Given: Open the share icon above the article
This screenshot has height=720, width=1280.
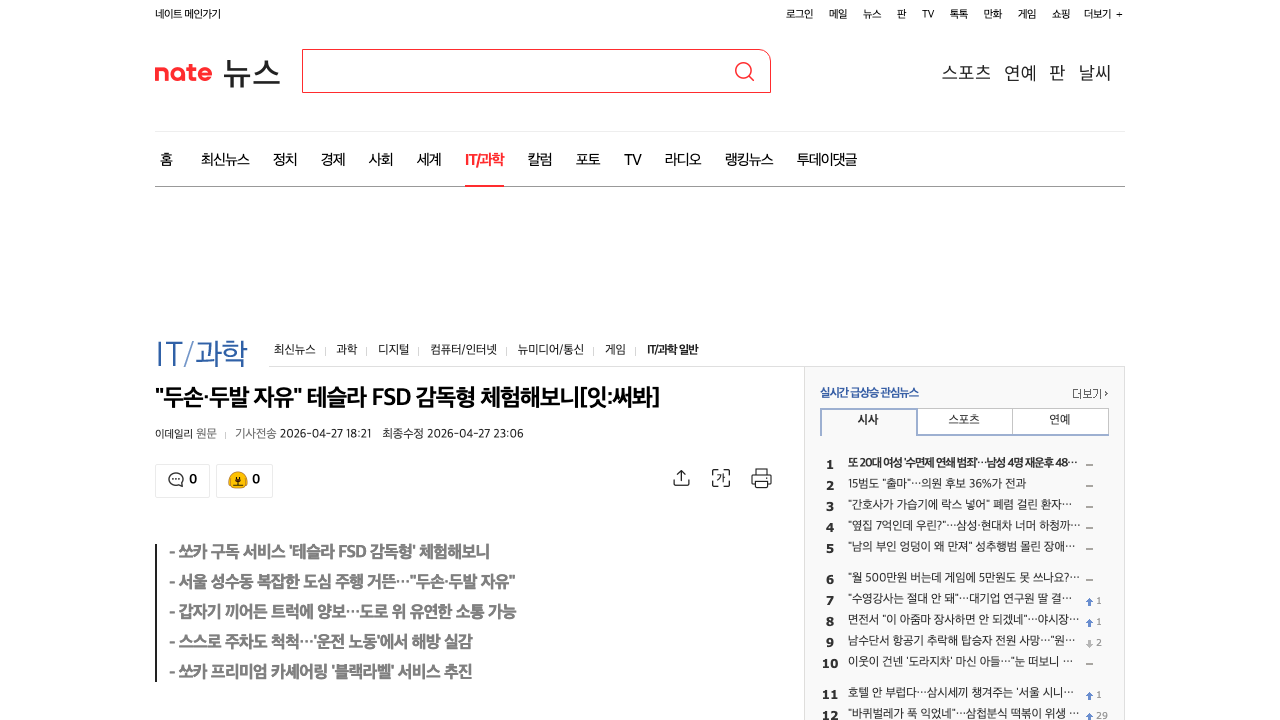Looking at the screenshot, I should click(681, 478).
